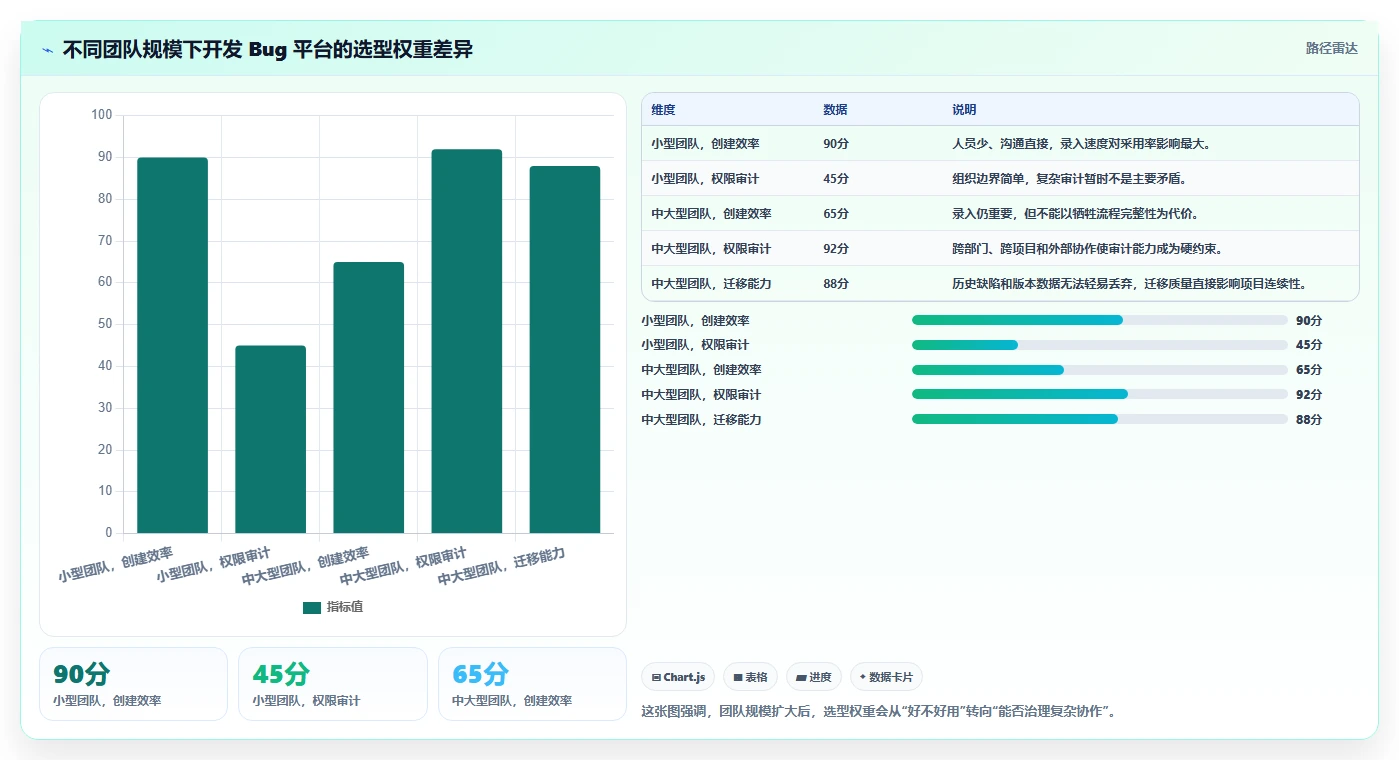1399x760 pixels.
Task: Click the summary sentence about 选型权重
Action: (x=878, y=712)
